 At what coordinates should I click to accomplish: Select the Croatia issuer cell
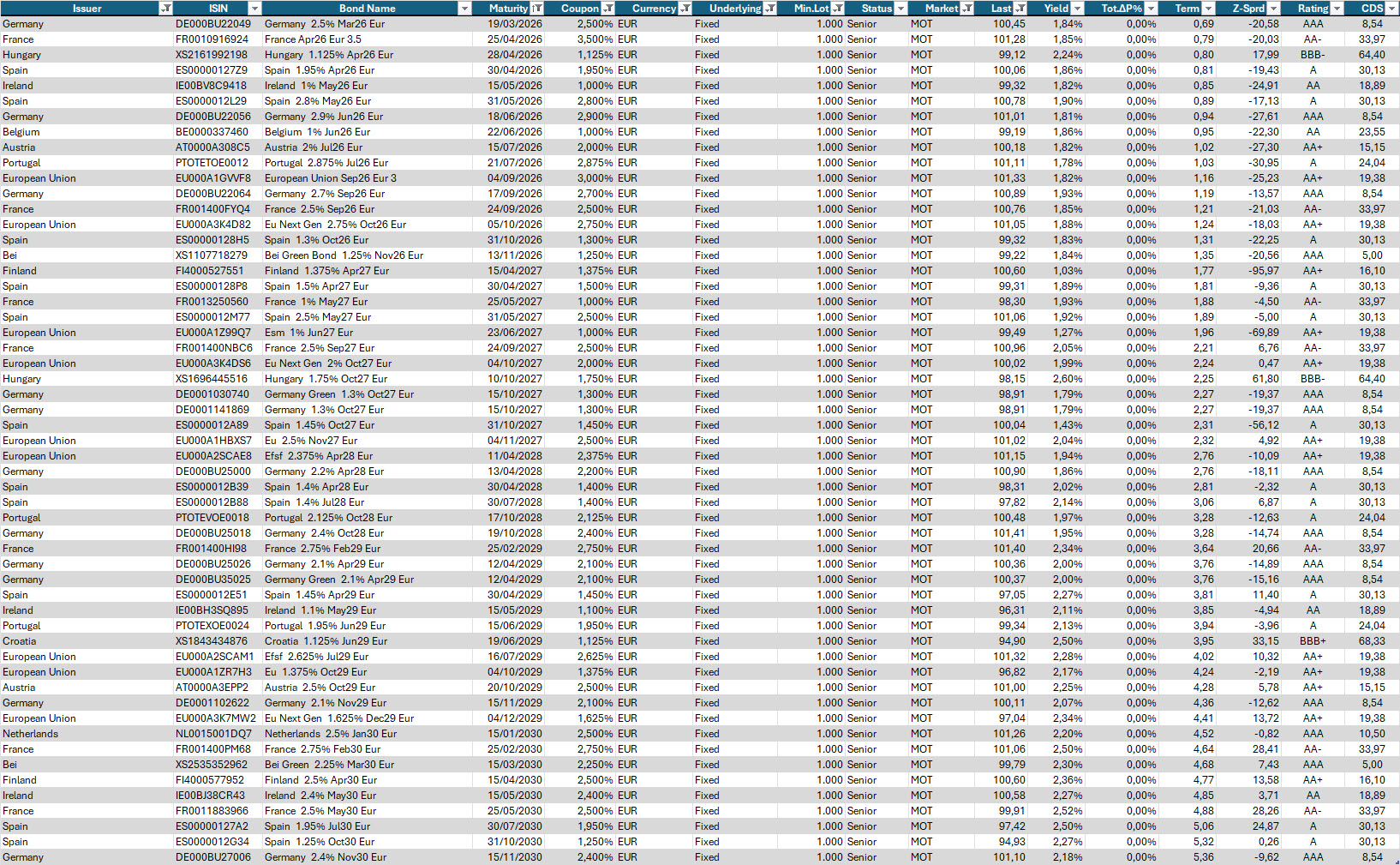(x=20, y=641)
